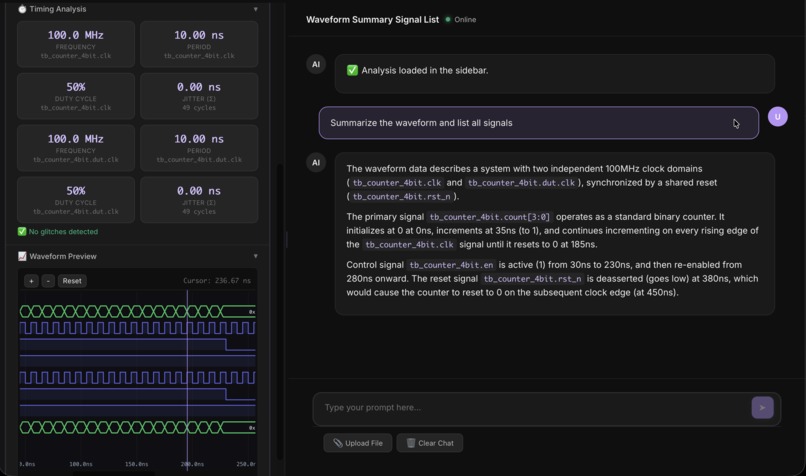Select 100.0 MHz card for tb_counter_4bit.clk
The height and width of the screenshot is (476, 806).
[76, 44]
